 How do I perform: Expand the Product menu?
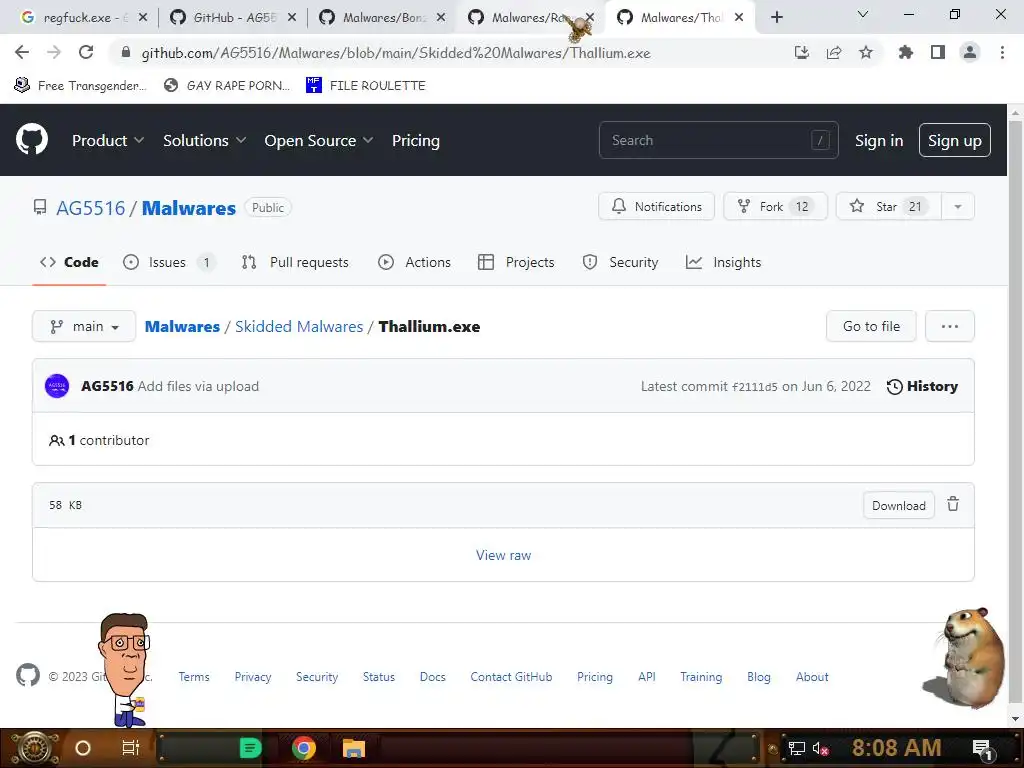point(108,140)
